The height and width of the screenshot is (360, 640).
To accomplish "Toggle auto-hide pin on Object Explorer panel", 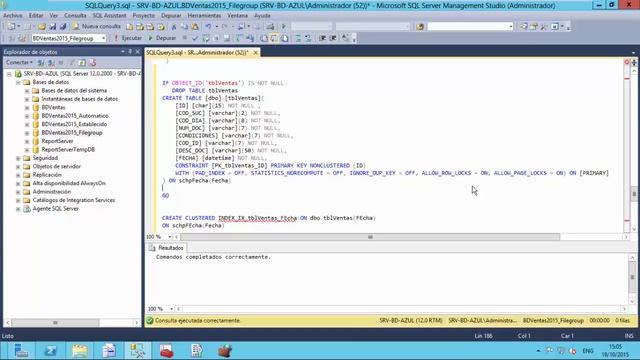I will click(x=130, y=52).
